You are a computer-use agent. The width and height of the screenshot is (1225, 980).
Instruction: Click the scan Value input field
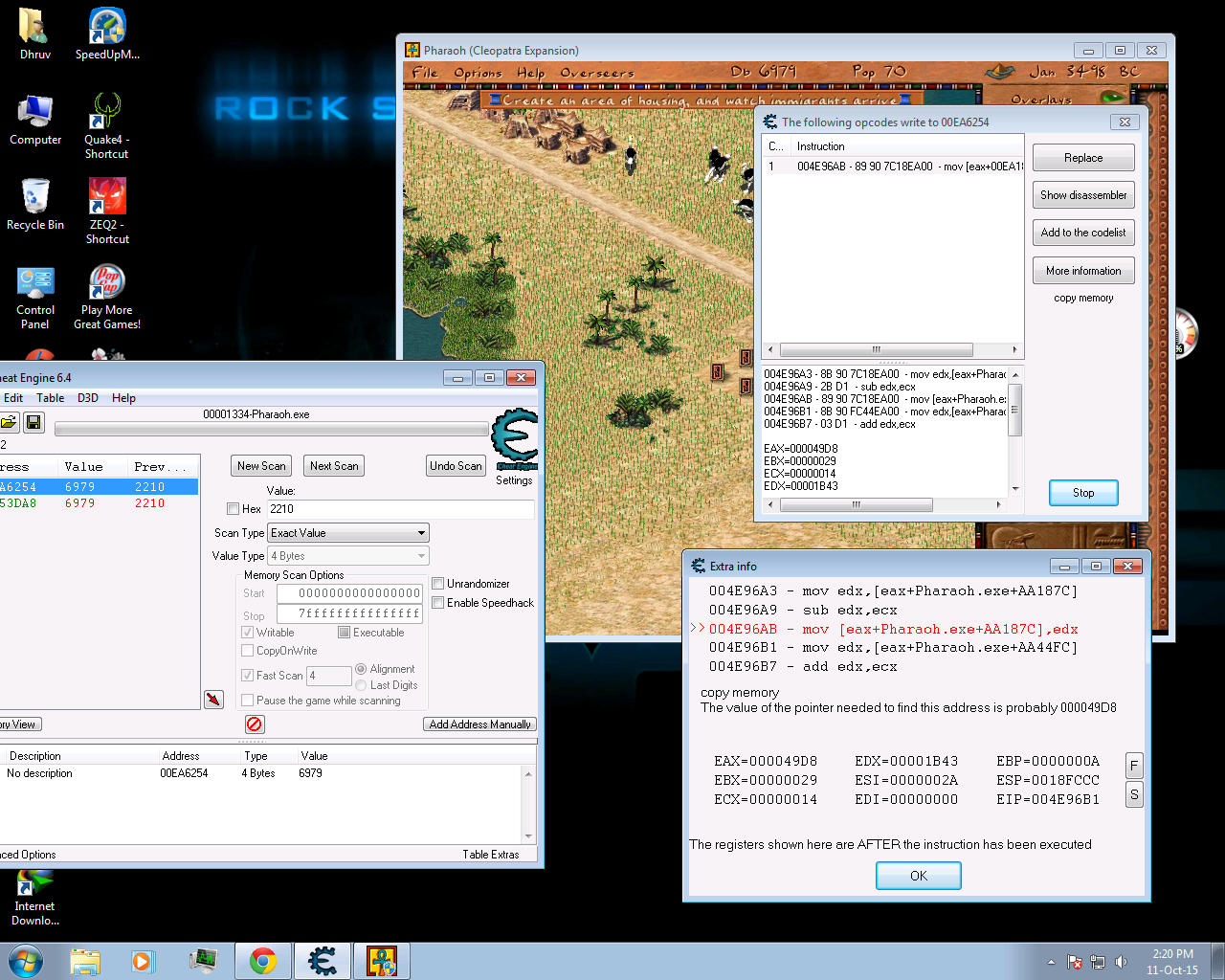pos(400,509)
